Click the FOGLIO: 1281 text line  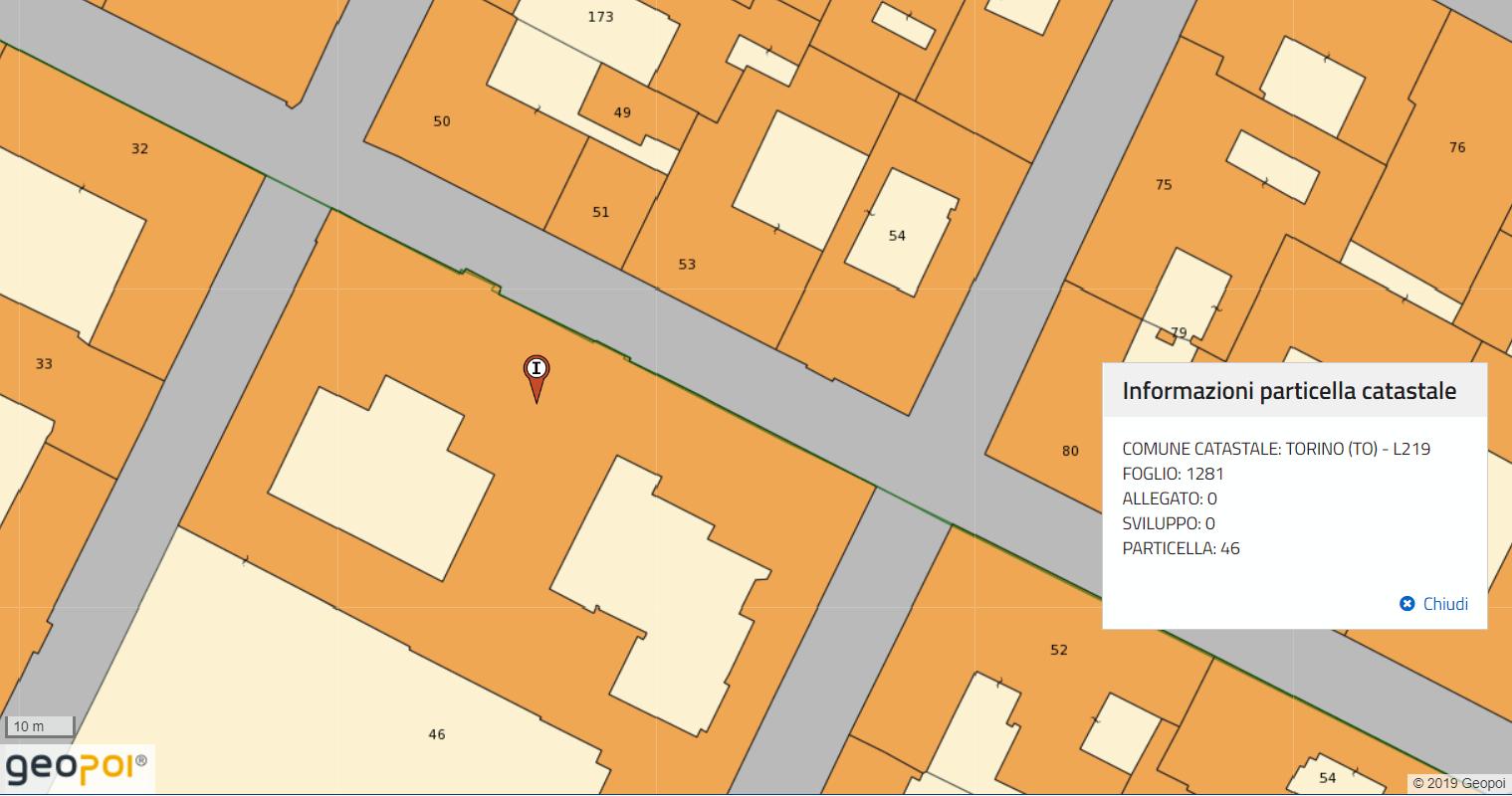click(x=1173, y=474)
